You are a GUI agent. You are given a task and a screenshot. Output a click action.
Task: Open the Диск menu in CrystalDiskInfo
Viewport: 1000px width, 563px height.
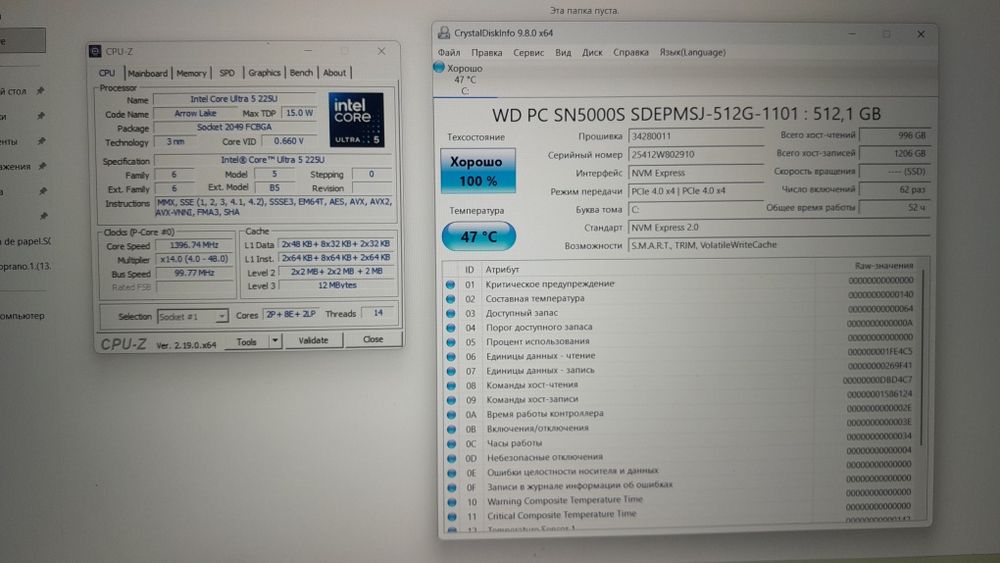[x=592, y=52]
